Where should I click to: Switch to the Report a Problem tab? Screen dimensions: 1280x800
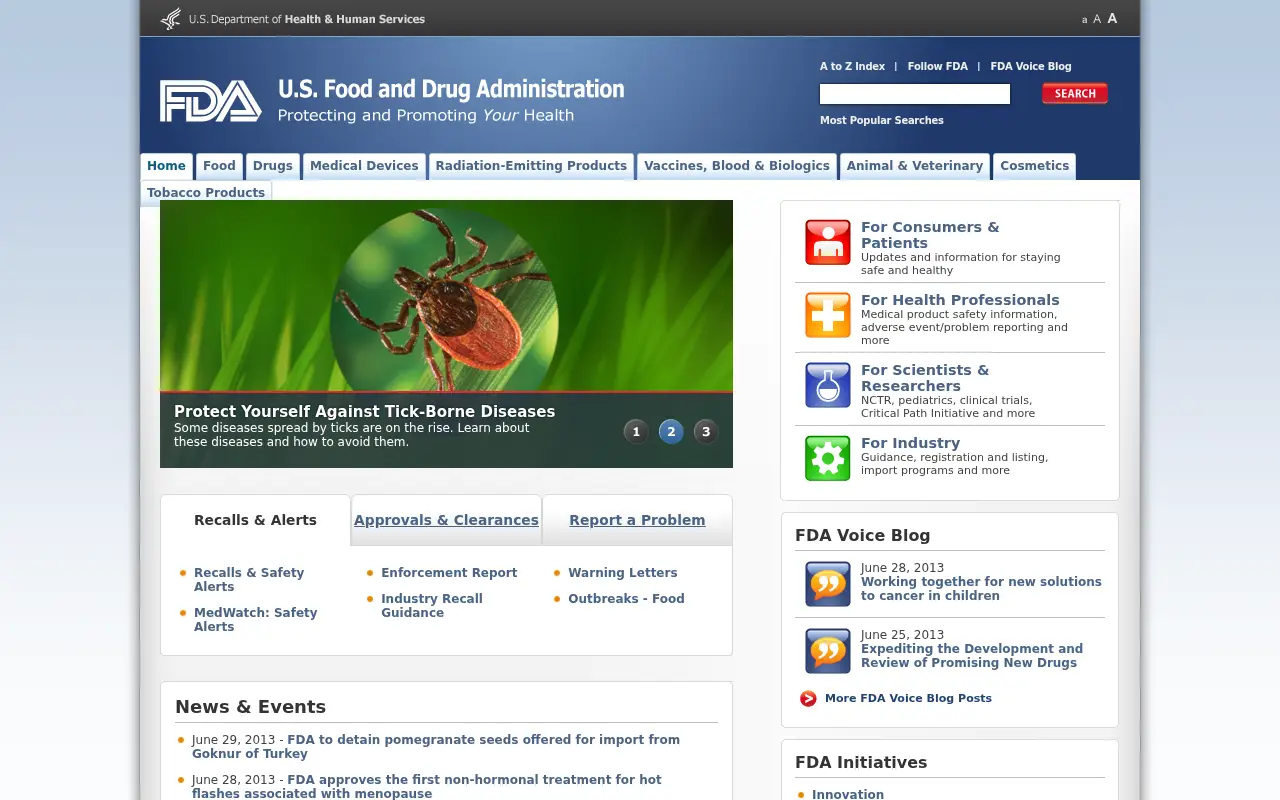pos(637,520)
